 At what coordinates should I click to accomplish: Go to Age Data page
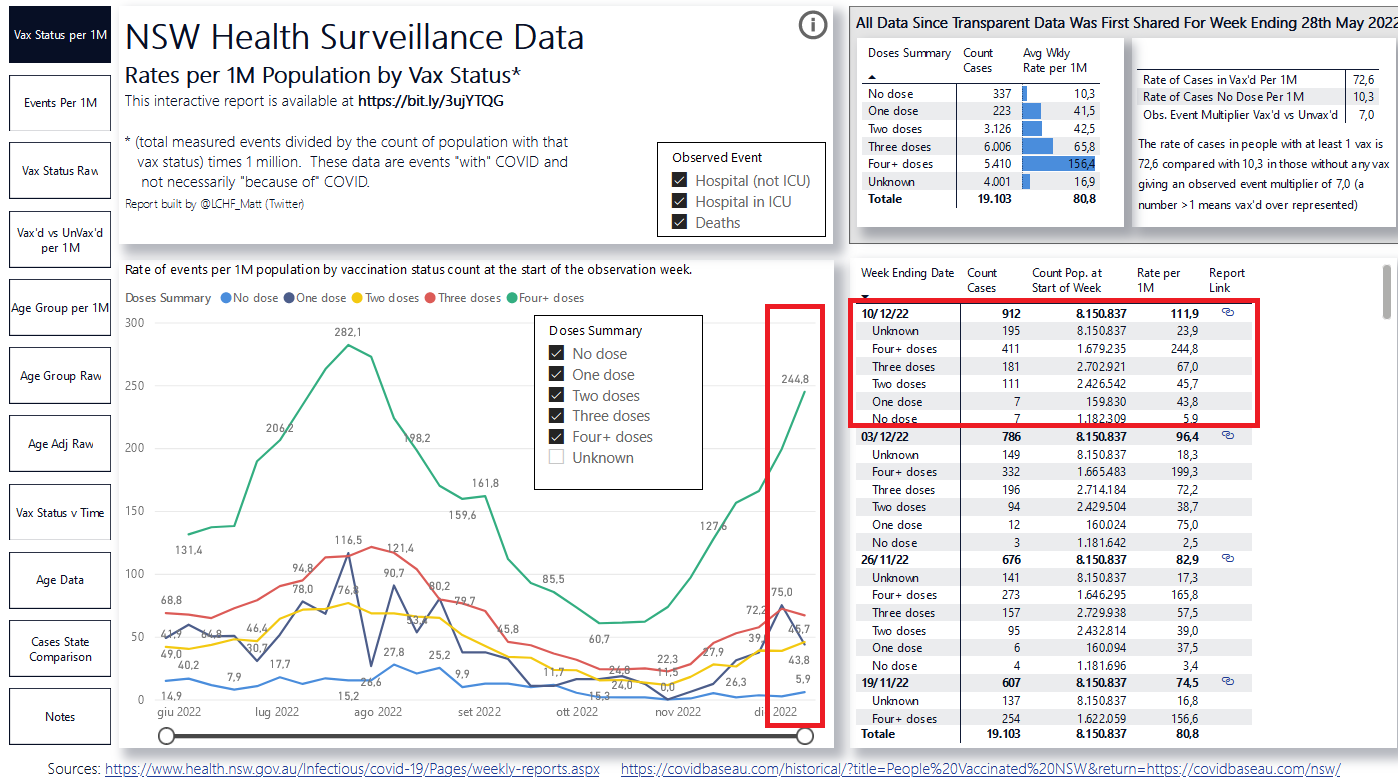click(x=60, y=580)
